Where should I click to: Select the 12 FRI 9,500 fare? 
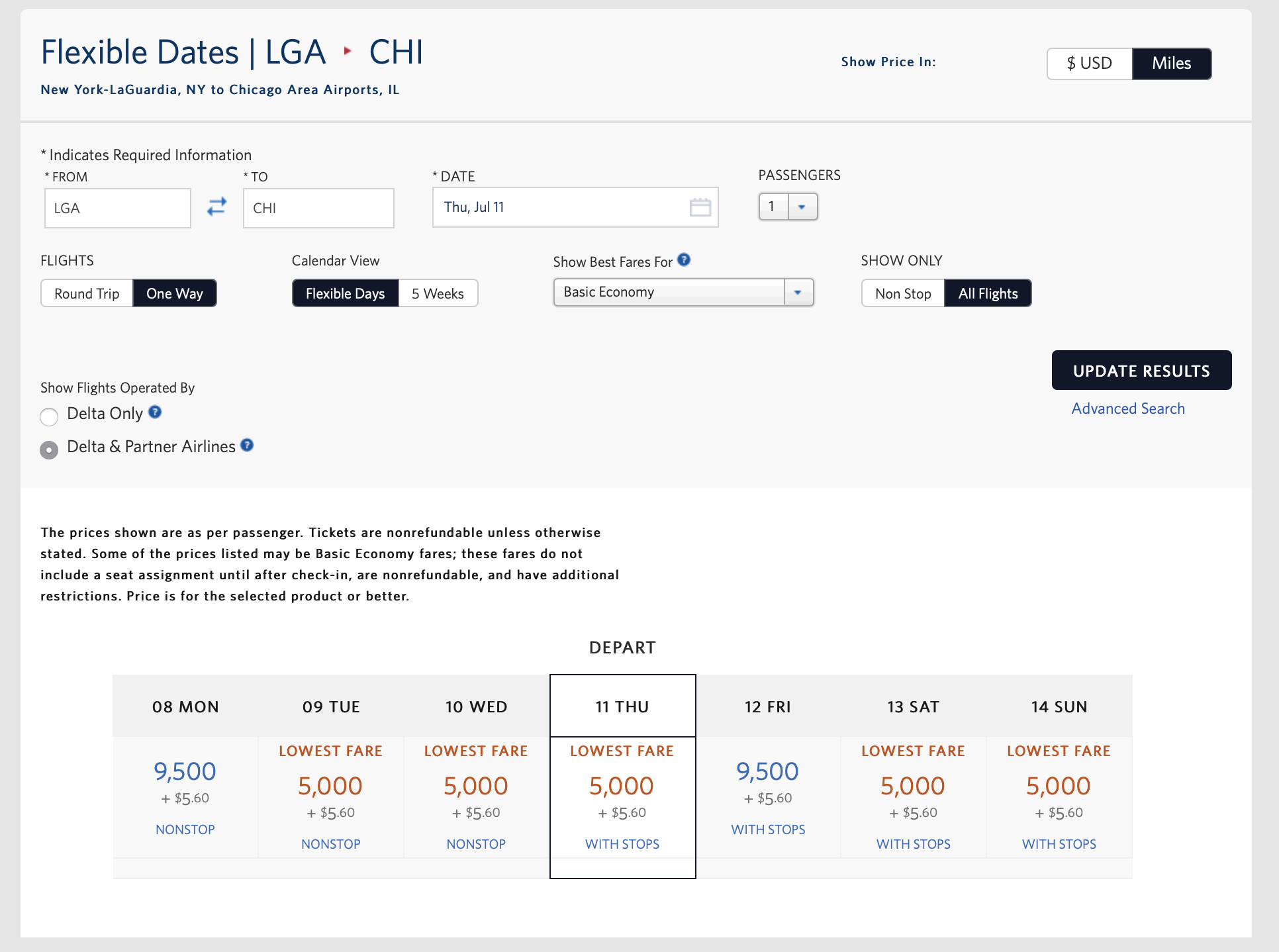768,797
